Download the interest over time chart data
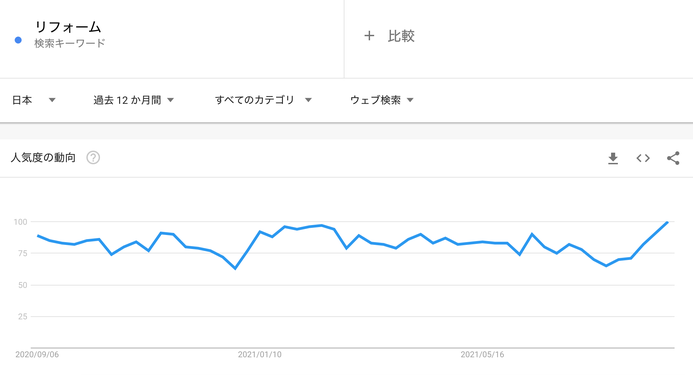Viewport: 693px width, 375px height. 613,158
